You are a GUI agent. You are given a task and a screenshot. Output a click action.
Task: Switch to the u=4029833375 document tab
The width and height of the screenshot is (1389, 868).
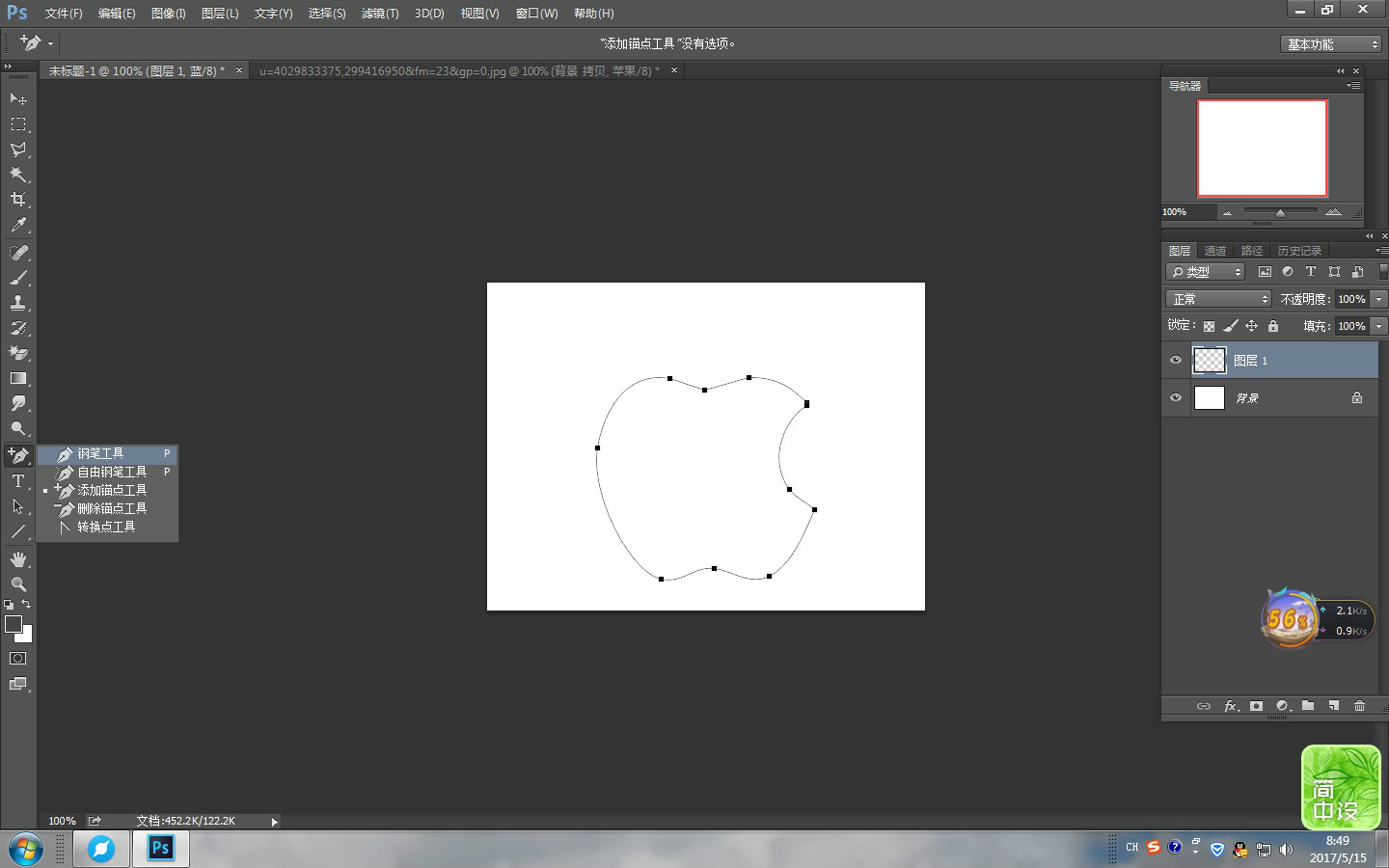459,70
